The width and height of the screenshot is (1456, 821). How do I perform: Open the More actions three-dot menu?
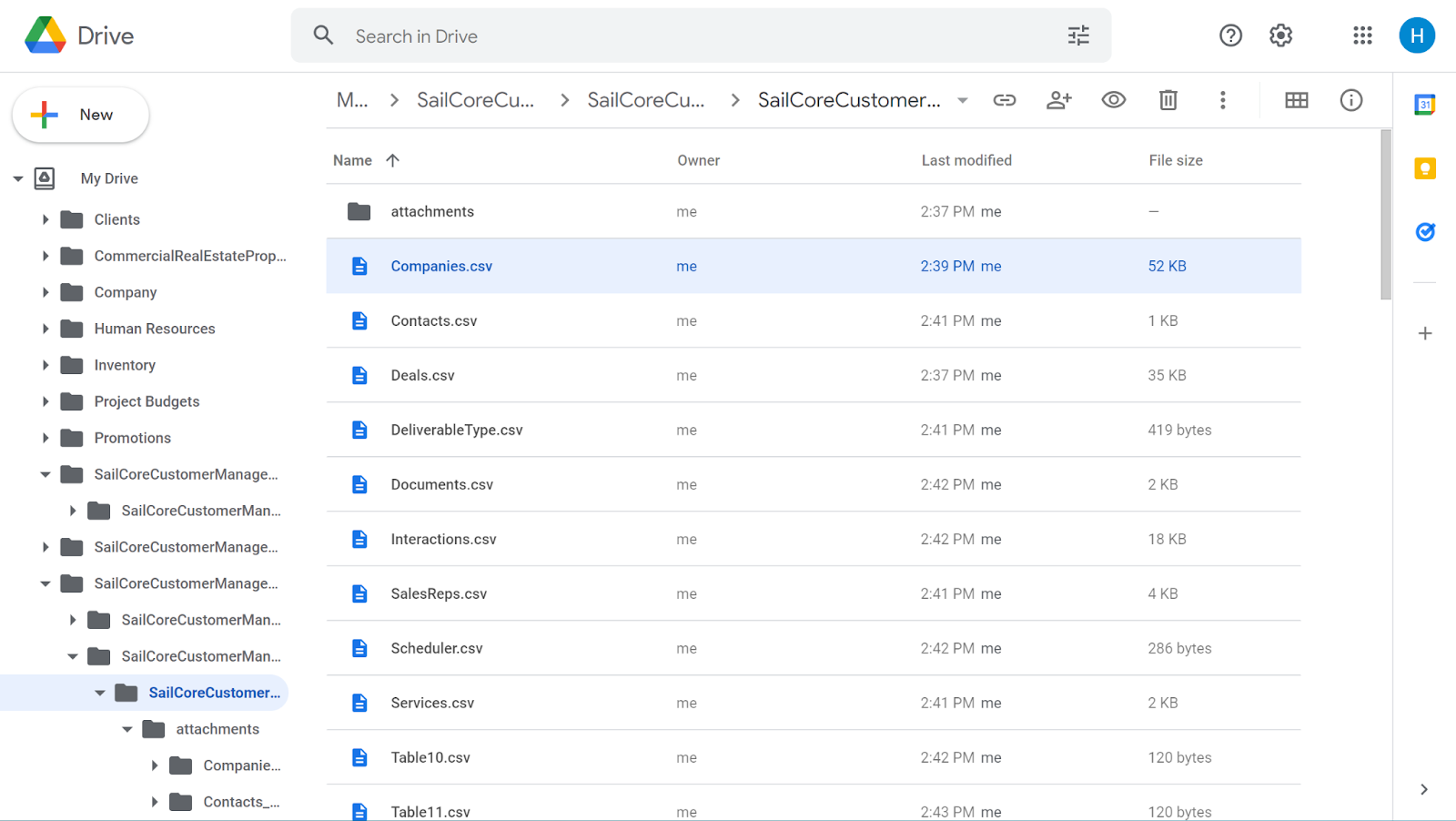coord(1222,100)
